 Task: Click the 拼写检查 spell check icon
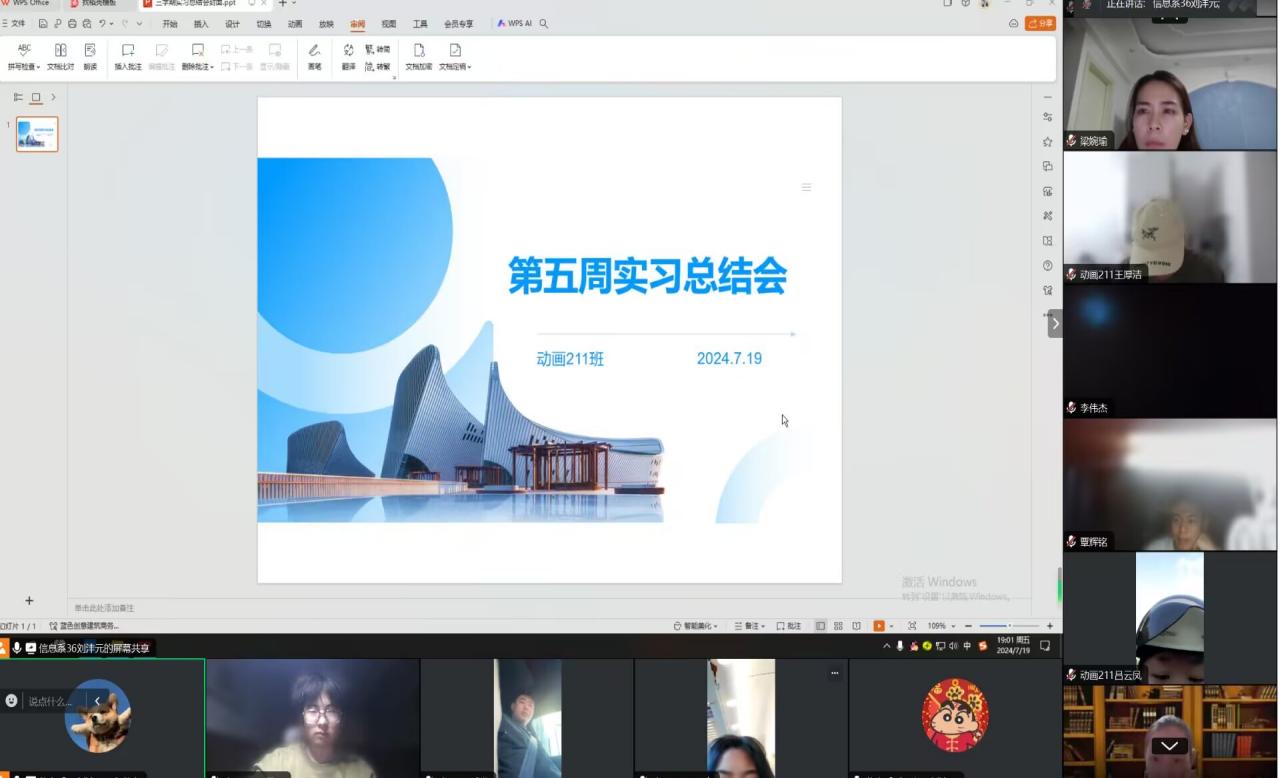coord(24,50)
